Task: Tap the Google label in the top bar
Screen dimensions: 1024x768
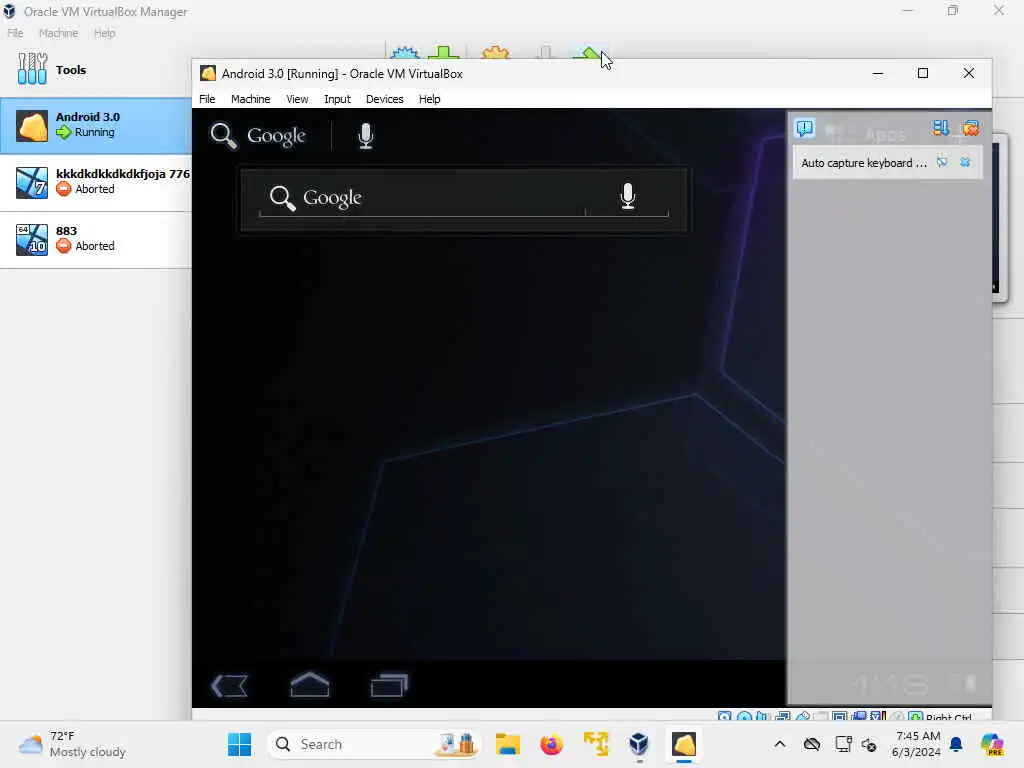Action: [x=276, y=136]
